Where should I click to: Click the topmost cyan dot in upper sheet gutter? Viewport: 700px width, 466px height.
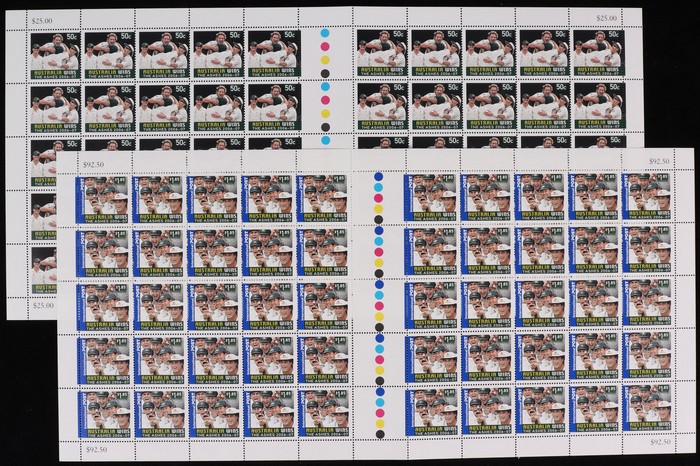[x=324, y=32]
